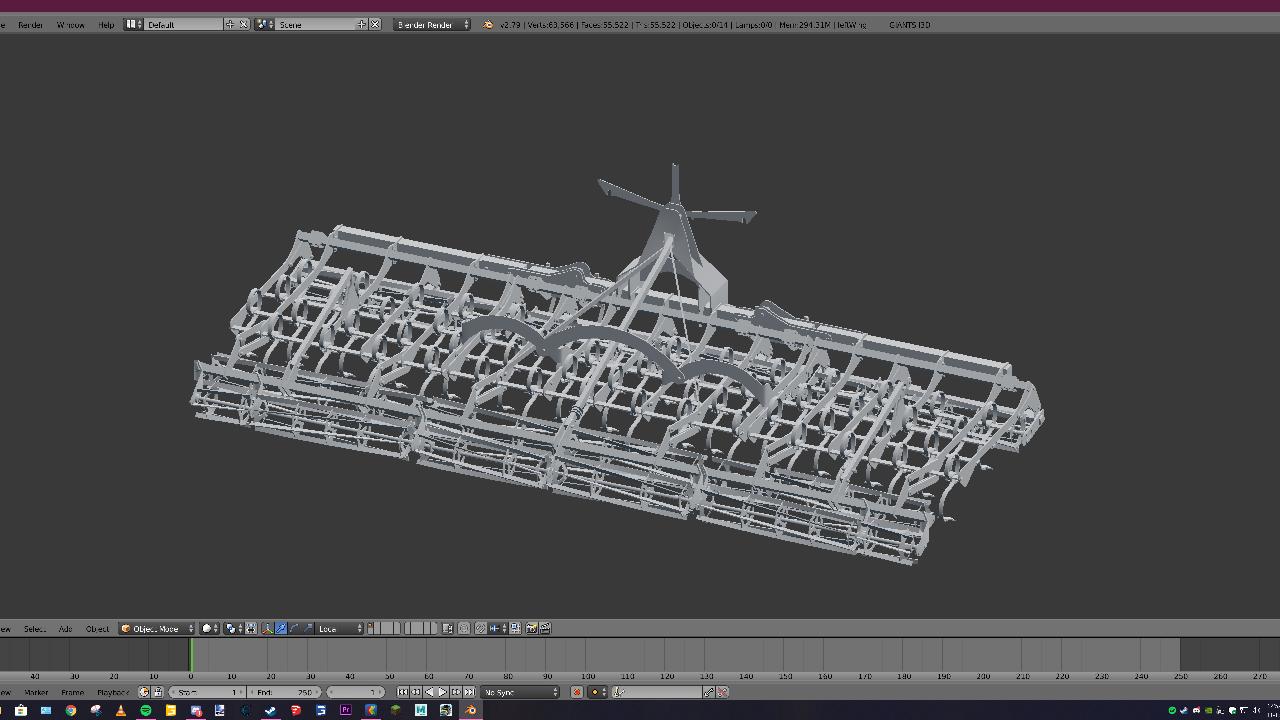This screenshot has height=720, width=1280.
Task: Open the 3D view Add menu
Action: (x=65, y=628)
